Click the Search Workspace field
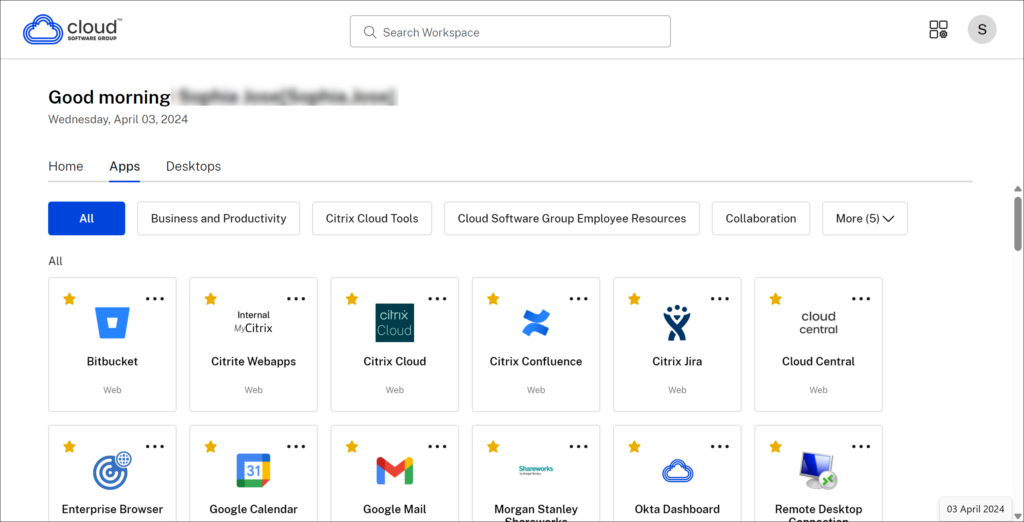The width and height of the screenshot is (1024, 522). tap(510, 32)
